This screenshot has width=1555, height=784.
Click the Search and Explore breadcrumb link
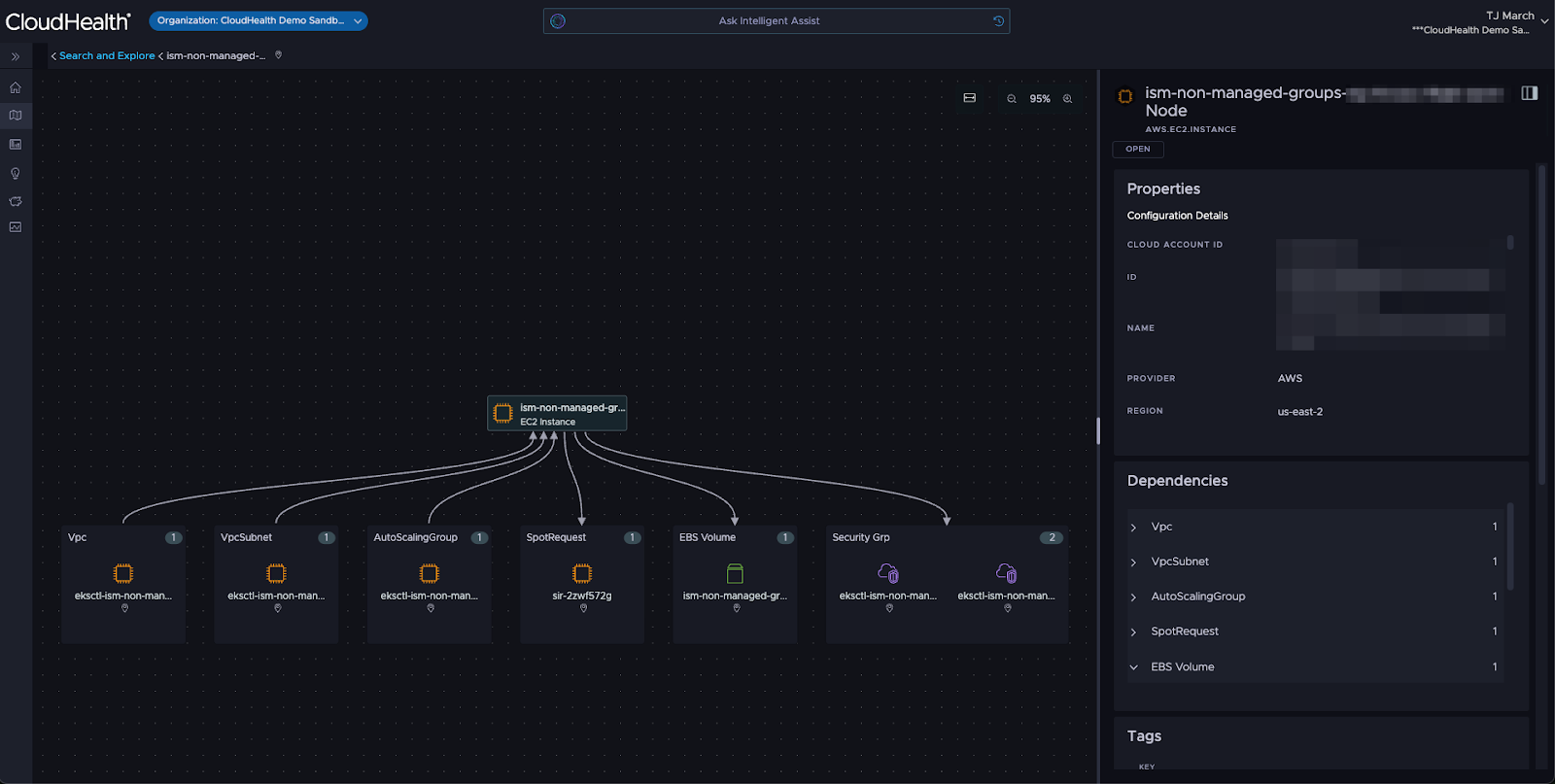[x=107, y=56]
